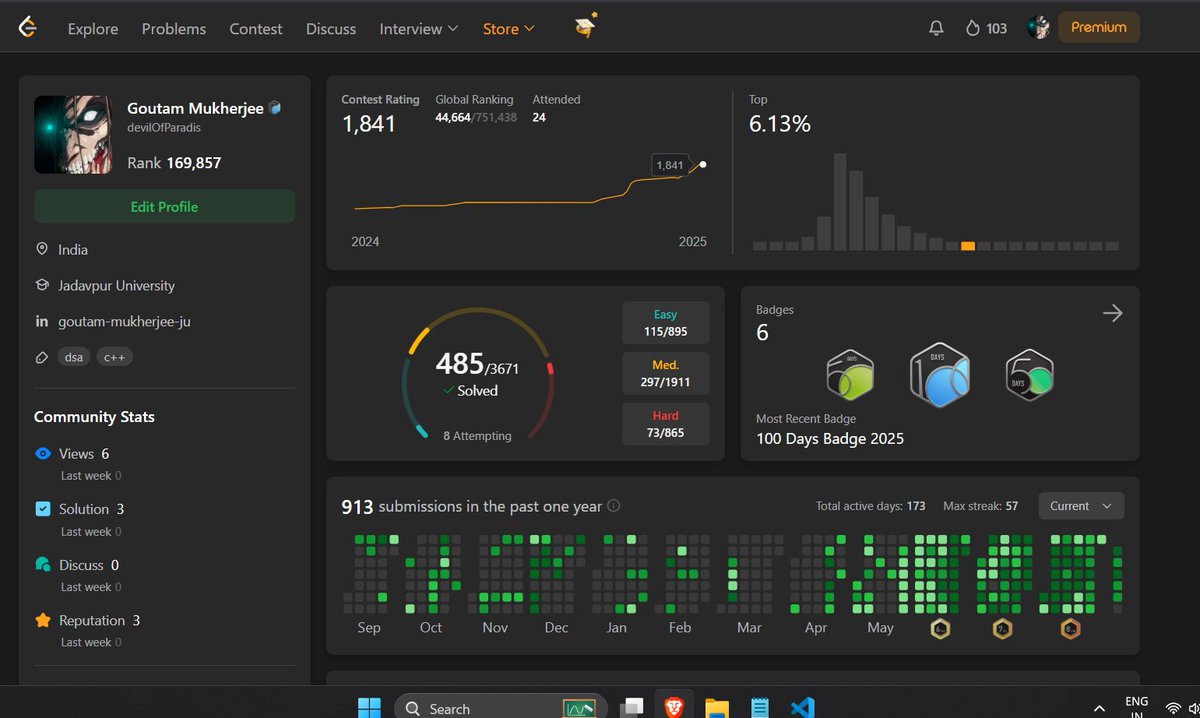Click the taskbar Search field

pyautogui.click(x=501, y=707)
